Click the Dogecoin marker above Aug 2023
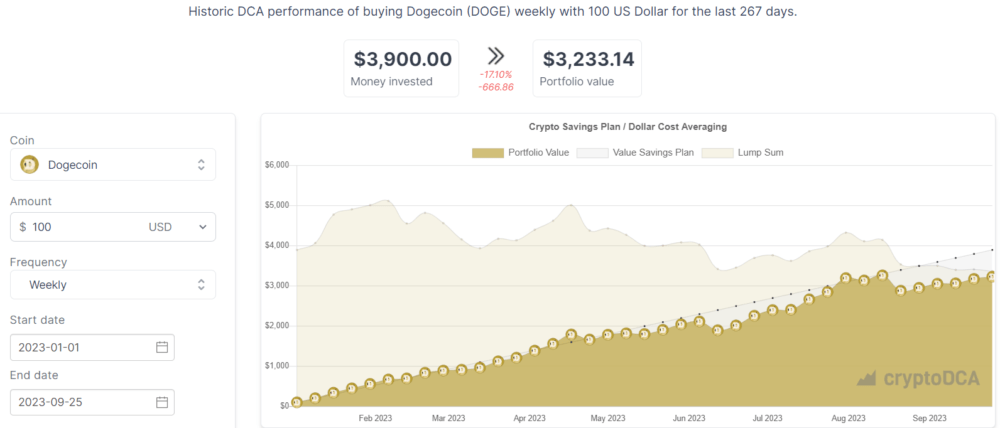This screenshot has width=1000, height=428. [846, 278]
